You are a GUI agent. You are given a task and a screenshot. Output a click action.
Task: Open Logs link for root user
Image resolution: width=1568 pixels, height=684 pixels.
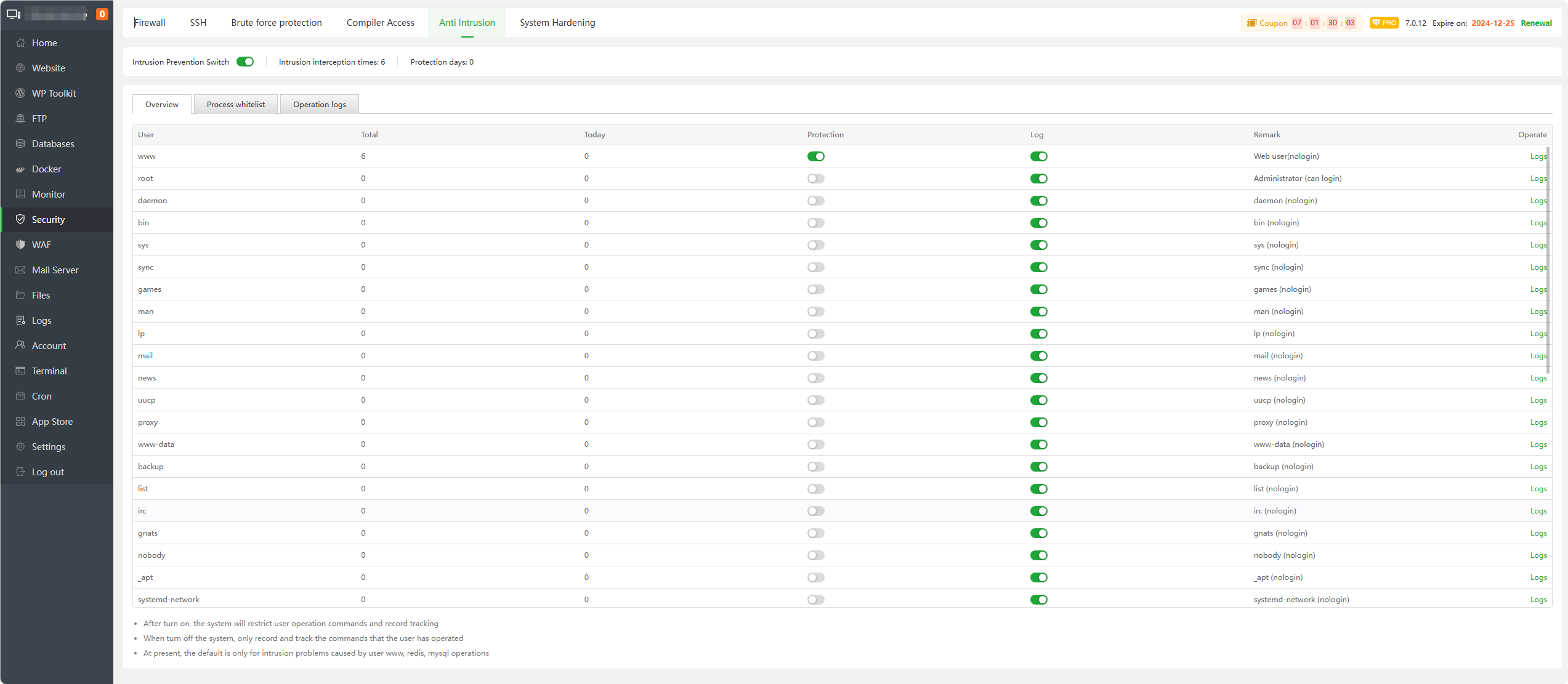click(x=1538, y=179)
